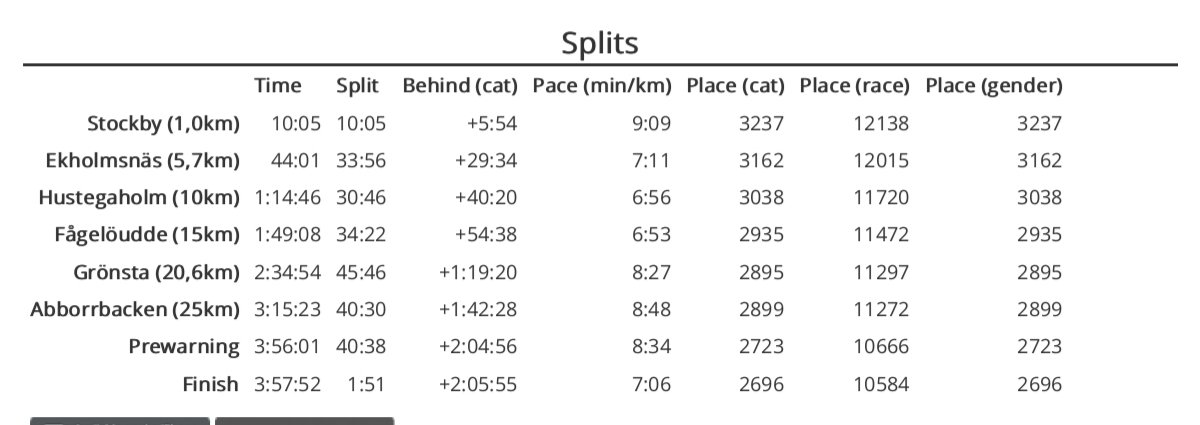
Task: Click the Finish row label
Action: click(213, 384)
